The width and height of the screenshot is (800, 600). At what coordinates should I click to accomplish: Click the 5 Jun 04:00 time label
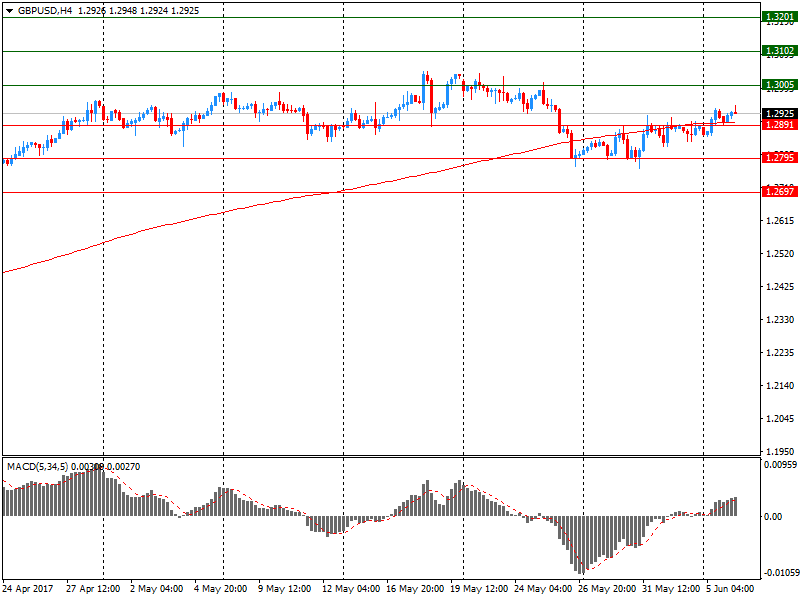pos(730,589)
